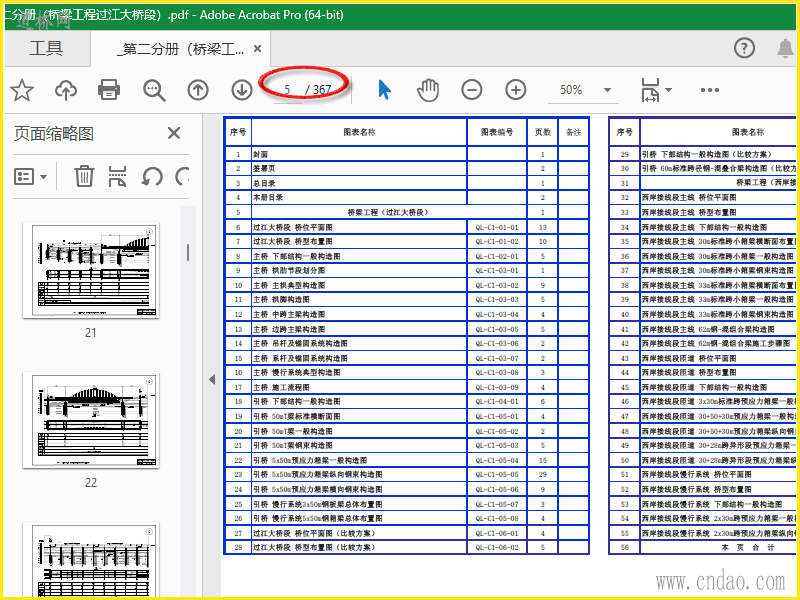The width and height of the screenshot is (800, 600).
Task: Close the 第二分册 document tab
Action: click(x=258, y=48)
